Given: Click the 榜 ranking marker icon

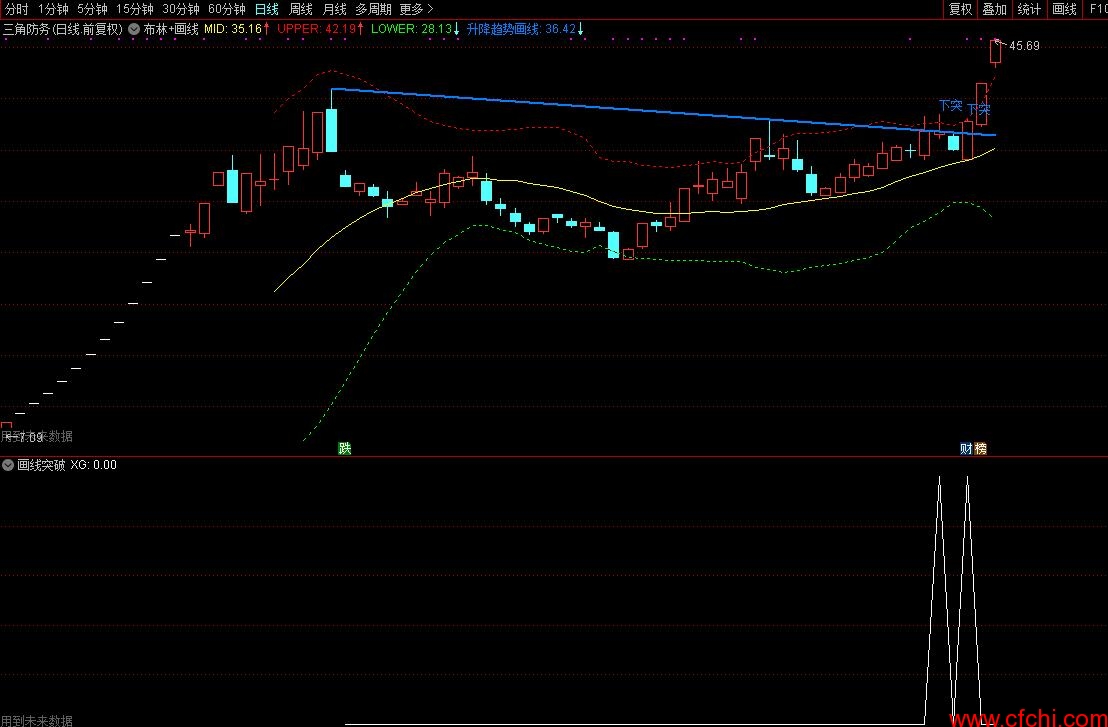Looking at the screenshot, I should tap(980, 448).
